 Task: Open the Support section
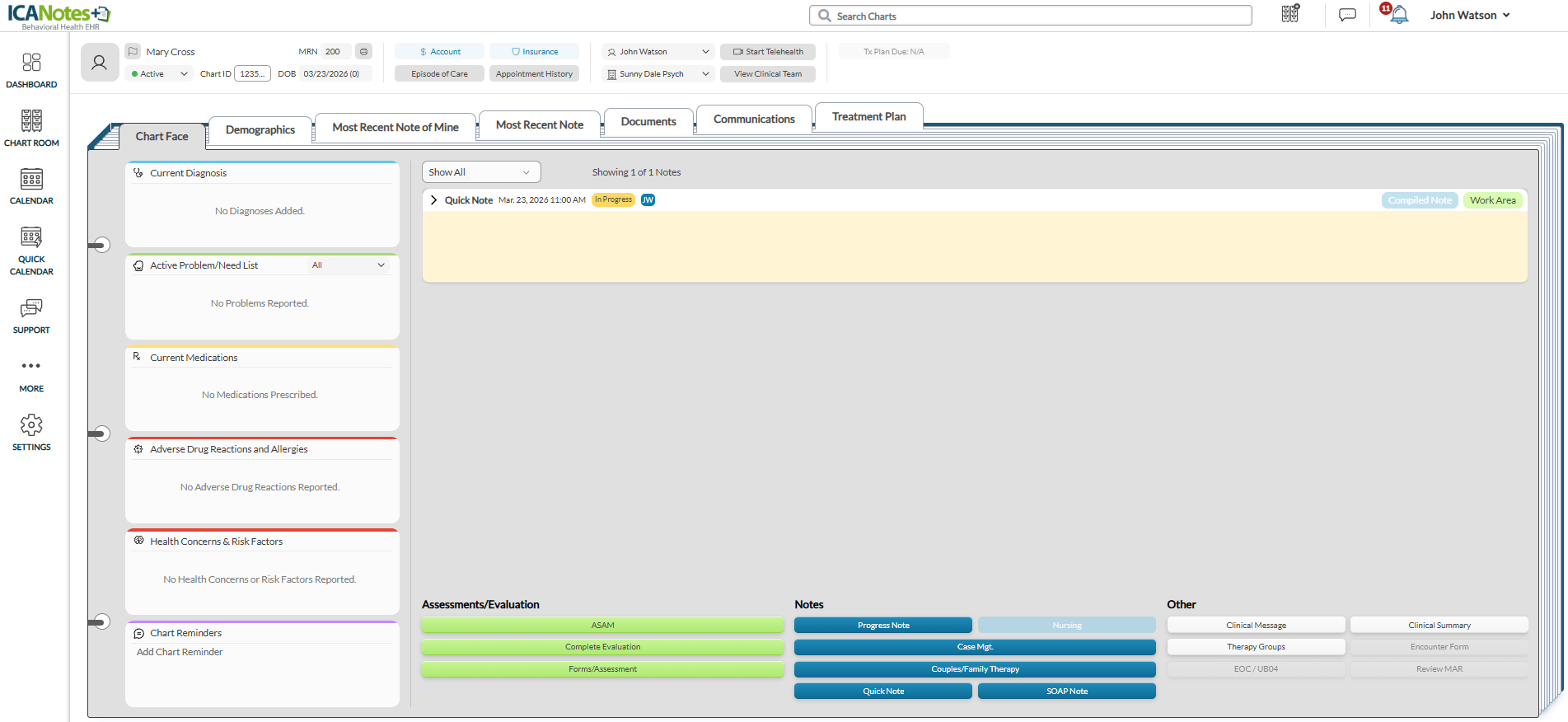click(31, 316)
